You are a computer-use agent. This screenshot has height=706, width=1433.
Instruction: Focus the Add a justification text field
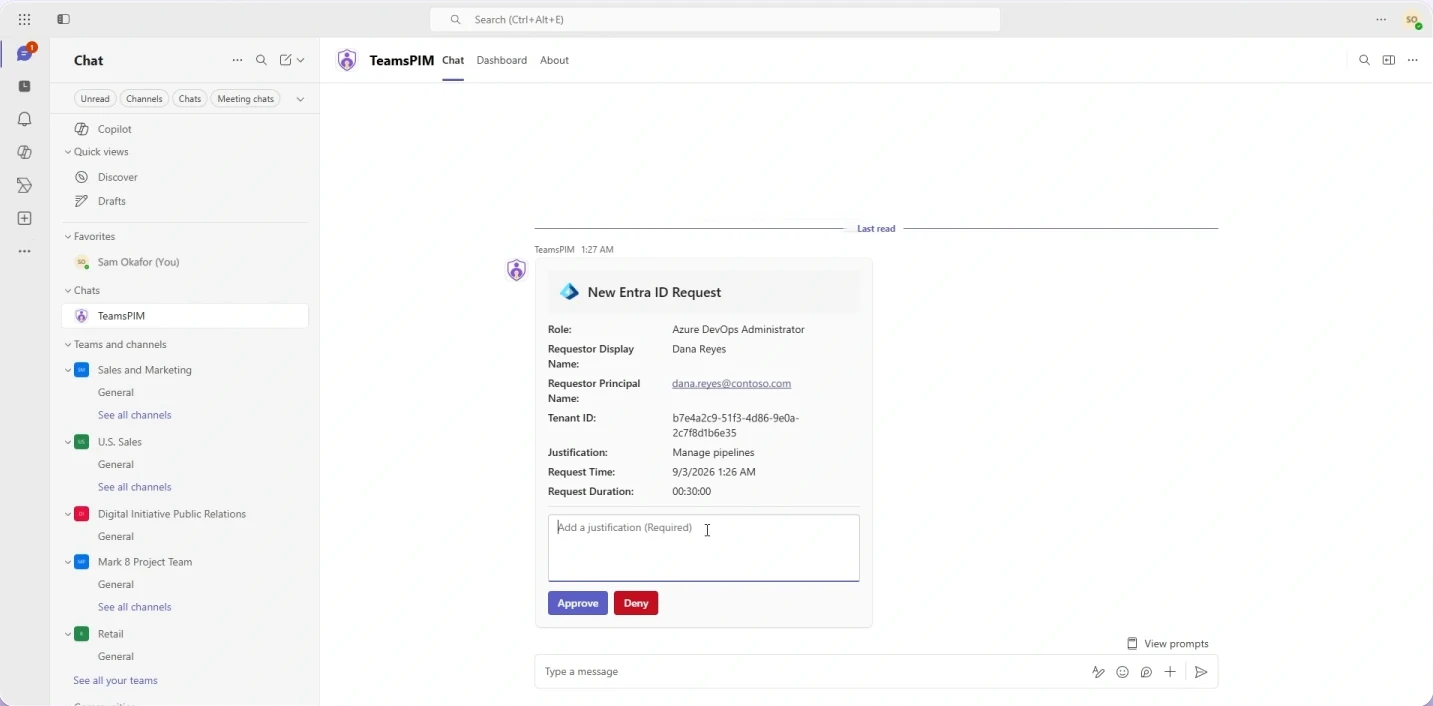(x=704, y=548)
